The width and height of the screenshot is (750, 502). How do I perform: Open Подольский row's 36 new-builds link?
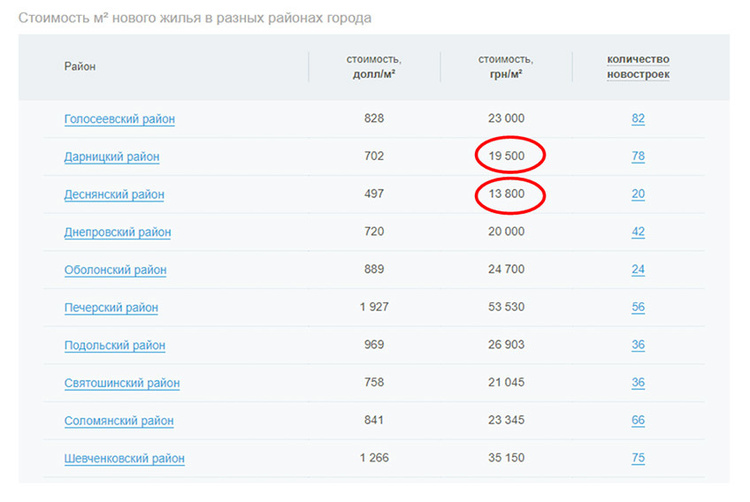638,345
